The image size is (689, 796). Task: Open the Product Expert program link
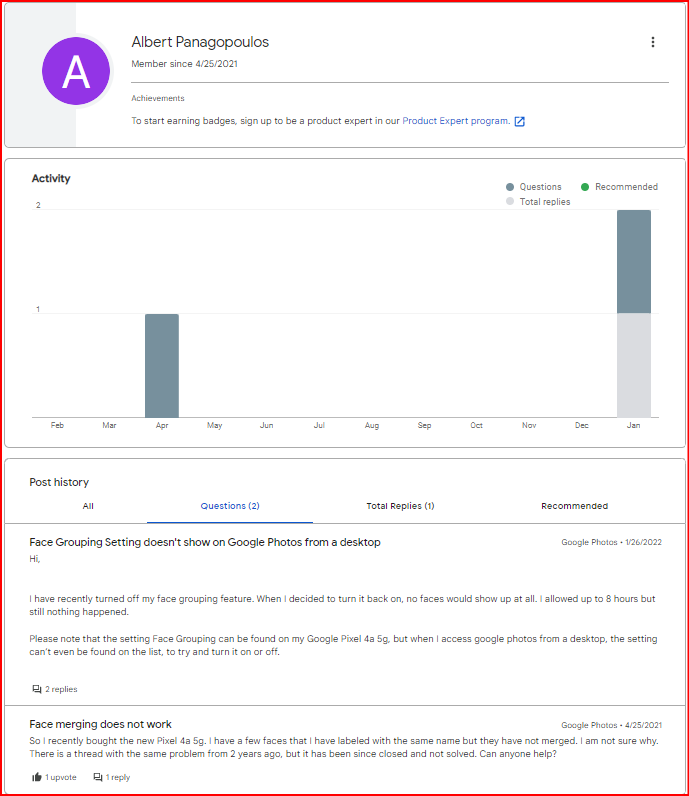[456, 121]
